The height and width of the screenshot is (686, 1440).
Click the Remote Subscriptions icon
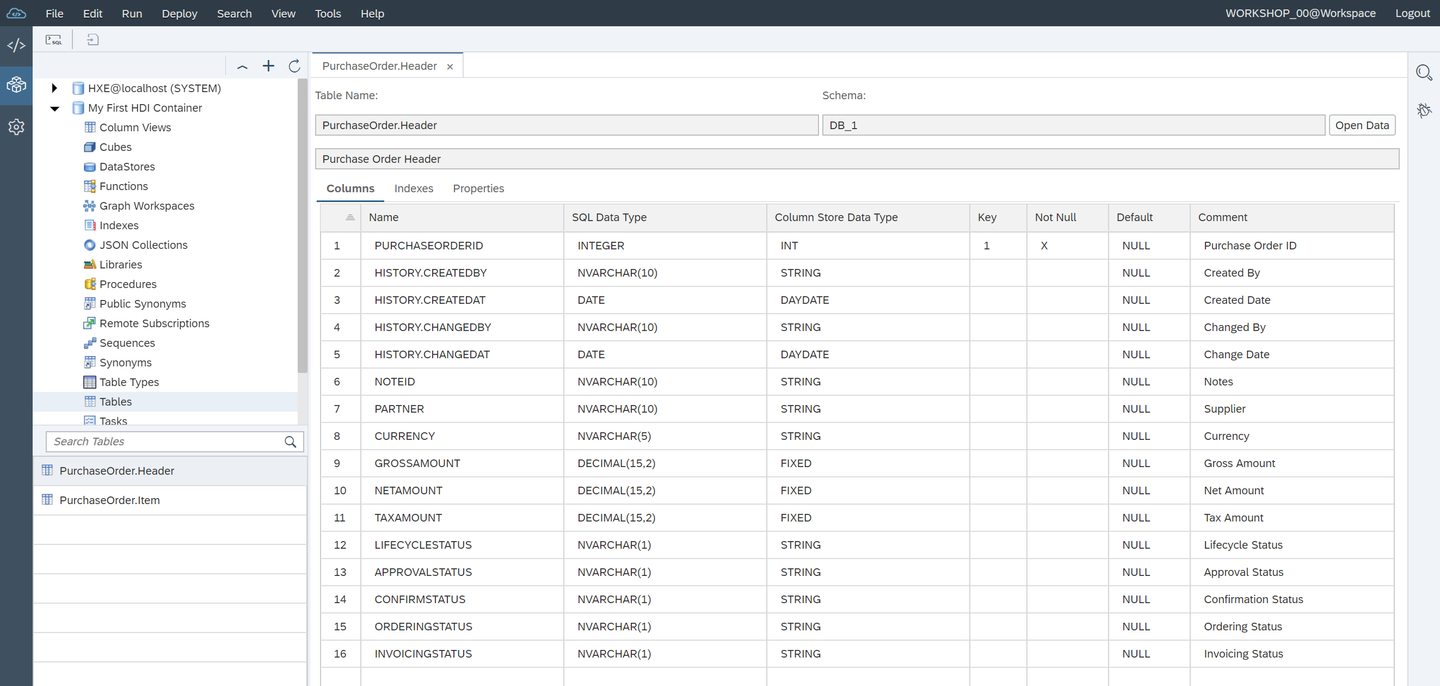point(90,323)
